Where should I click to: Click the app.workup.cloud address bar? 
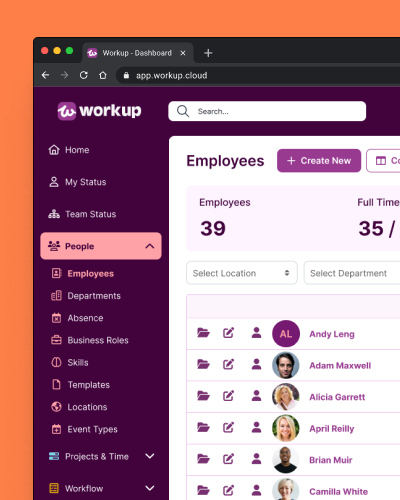coord(258,75)
